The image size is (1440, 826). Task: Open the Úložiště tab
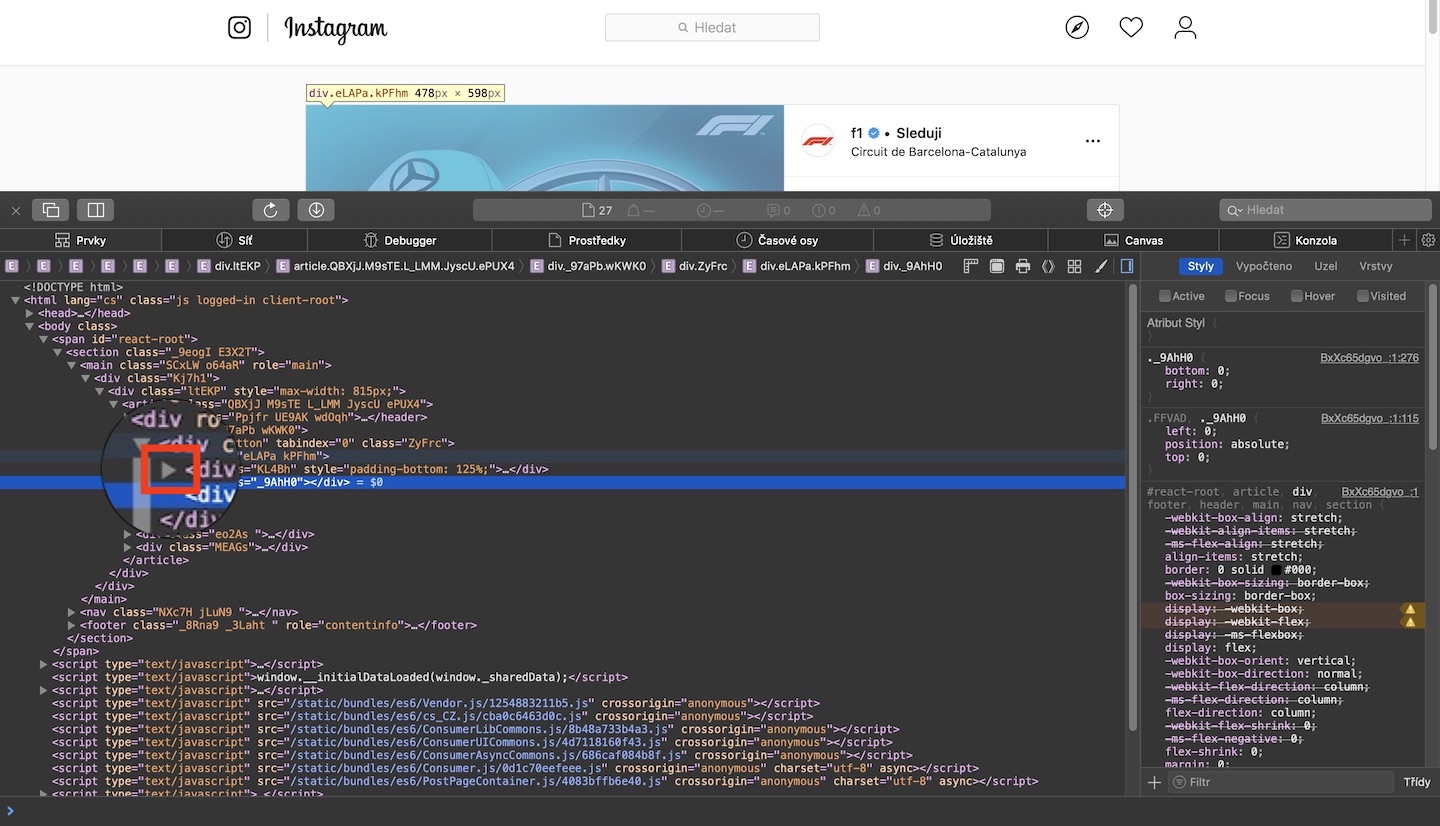pyautogui.click(x=960, y=240)
